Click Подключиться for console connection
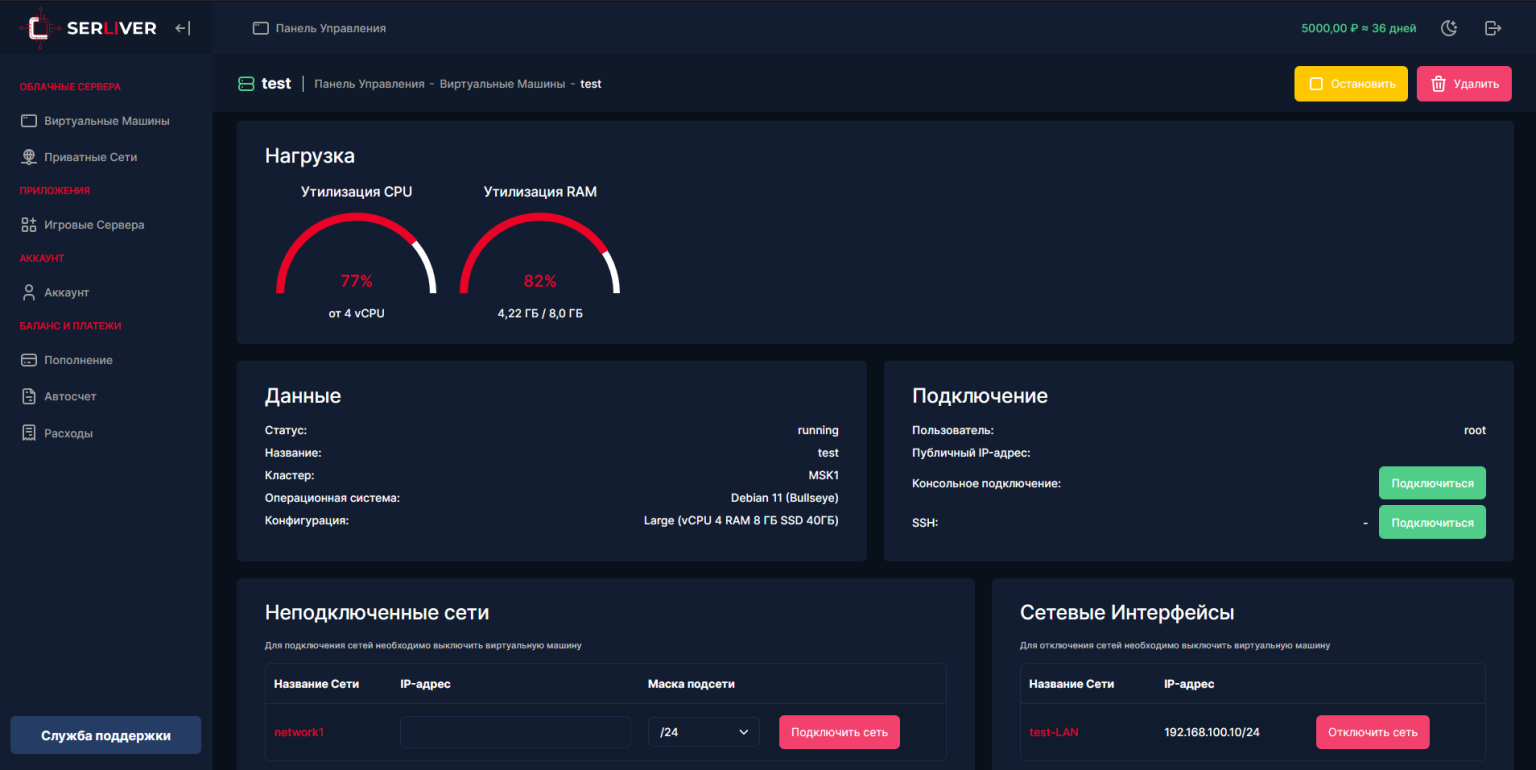This screenshot has height=770, width=1536. (x=1432, y=483)
